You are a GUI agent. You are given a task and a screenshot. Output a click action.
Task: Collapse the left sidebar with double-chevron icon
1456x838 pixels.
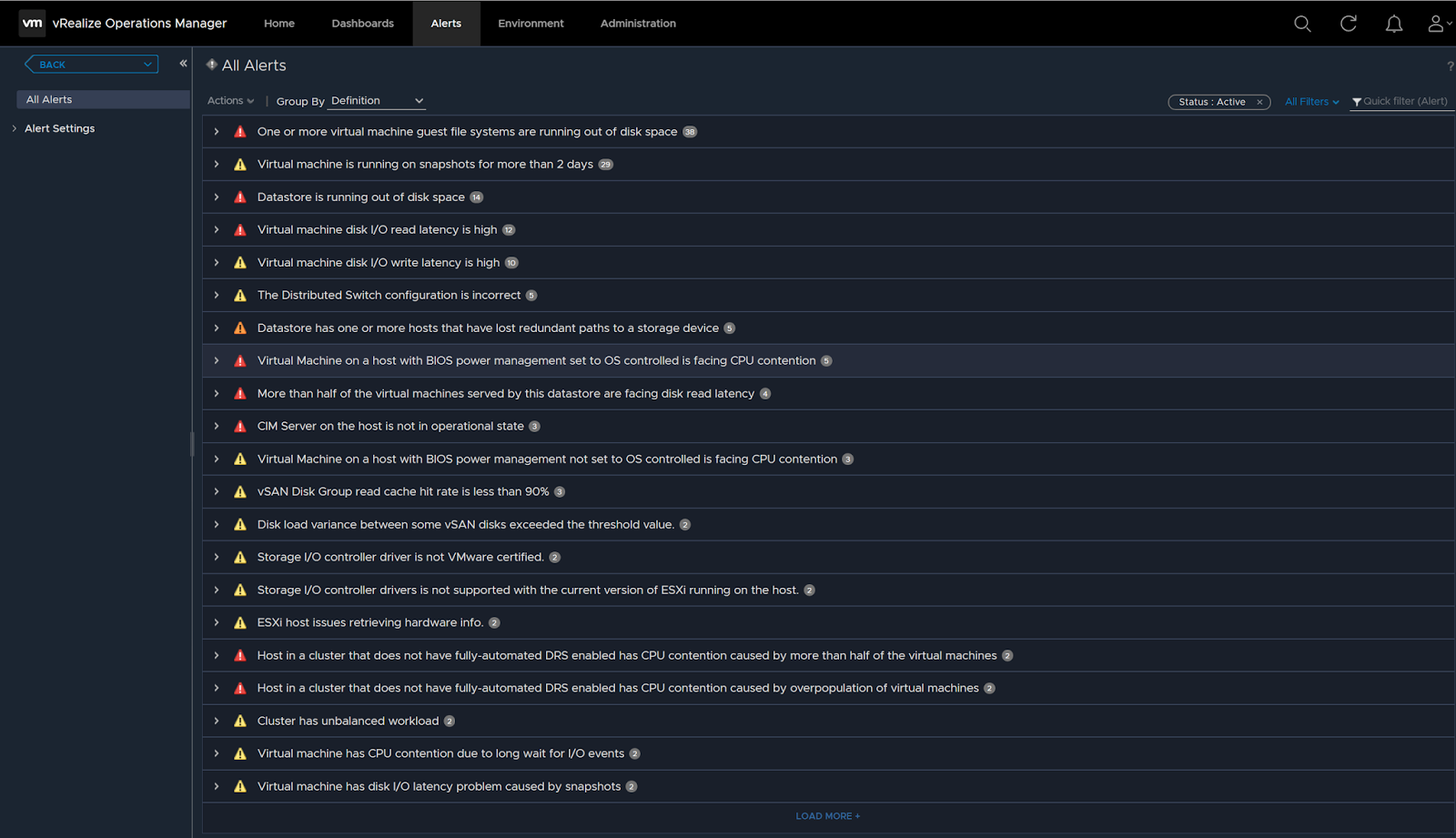tap(183, 64)
